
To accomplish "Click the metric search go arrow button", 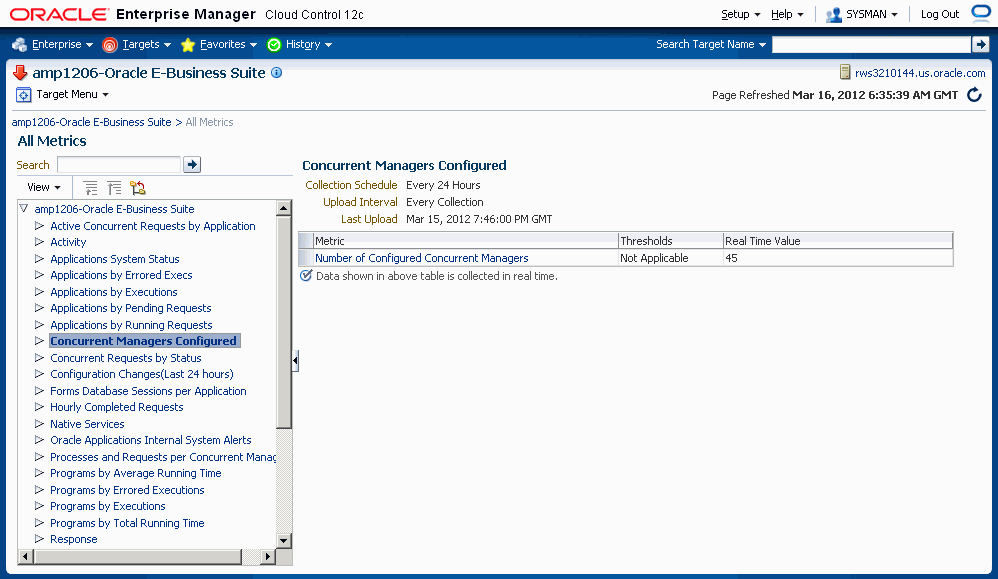I will point(192,165).
